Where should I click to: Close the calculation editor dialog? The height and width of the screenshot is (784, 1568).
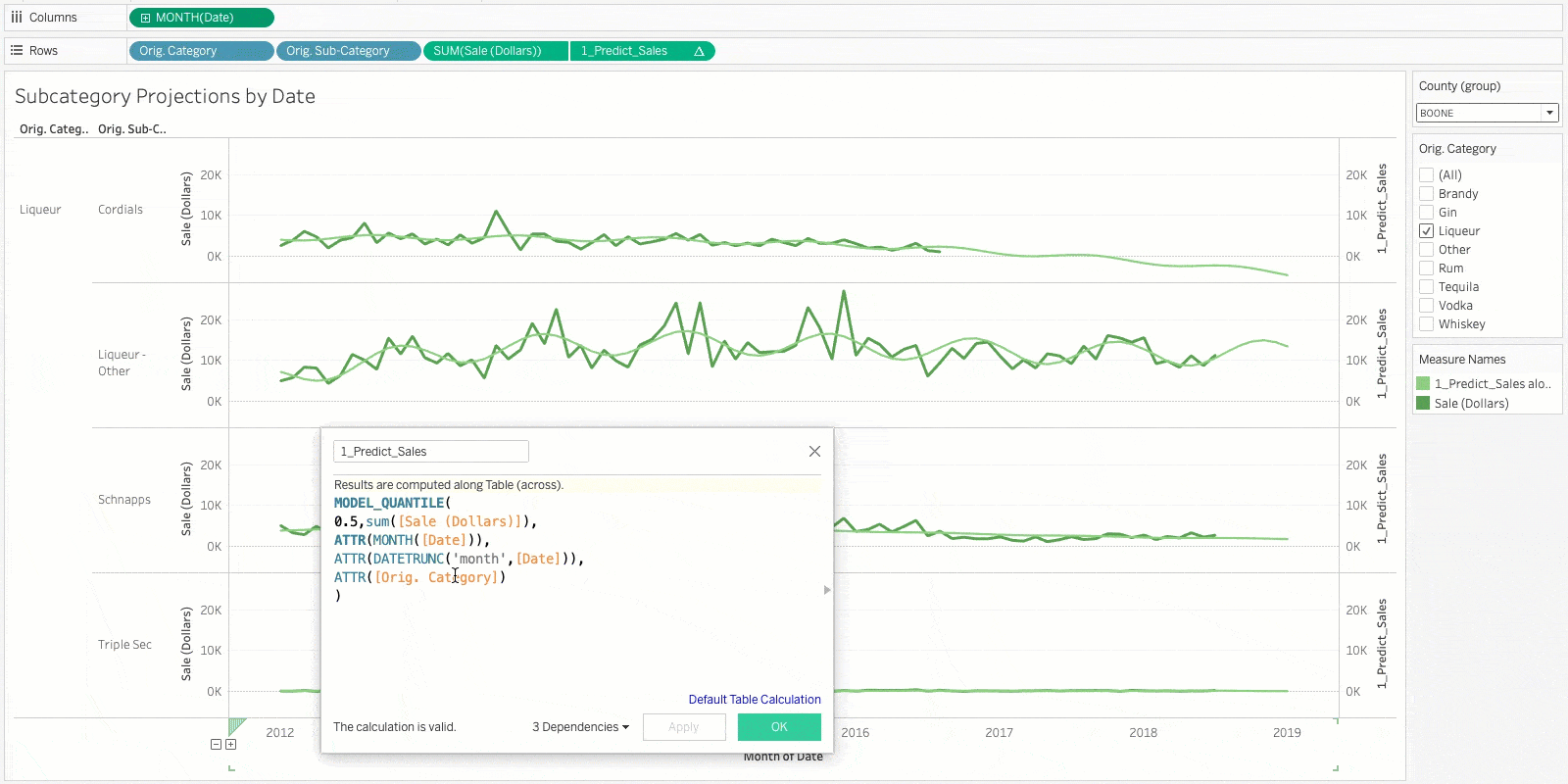814,452
